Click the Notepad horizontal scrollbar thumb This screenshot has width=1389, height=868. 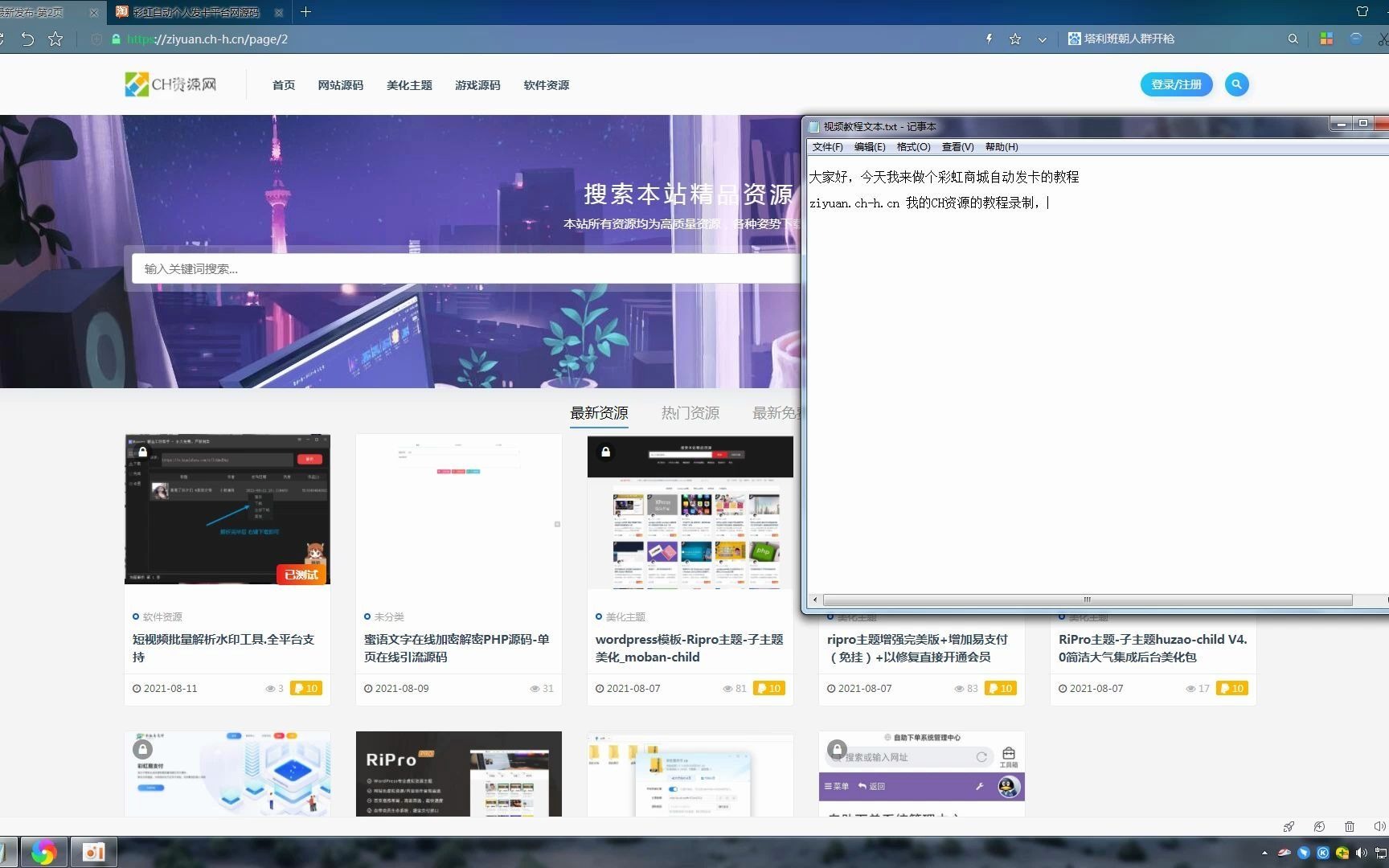(1088, 600)
